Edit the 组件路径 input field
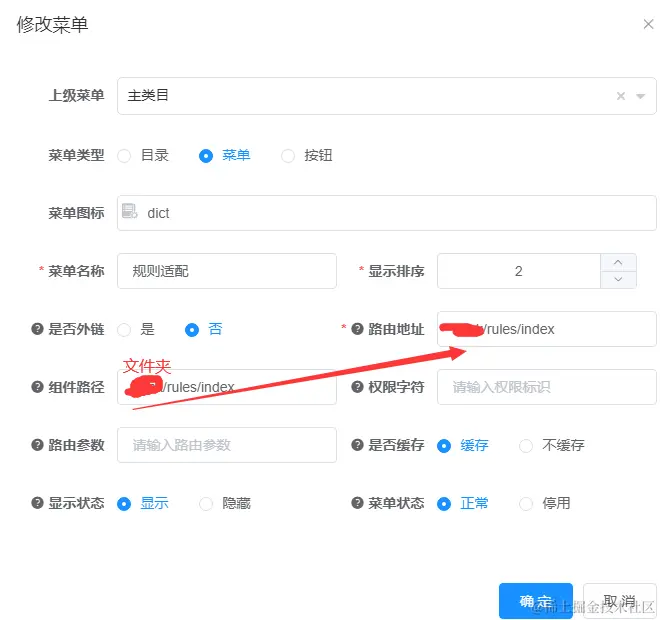This screenshot has height=620, width=660. [x=227, y=387]
